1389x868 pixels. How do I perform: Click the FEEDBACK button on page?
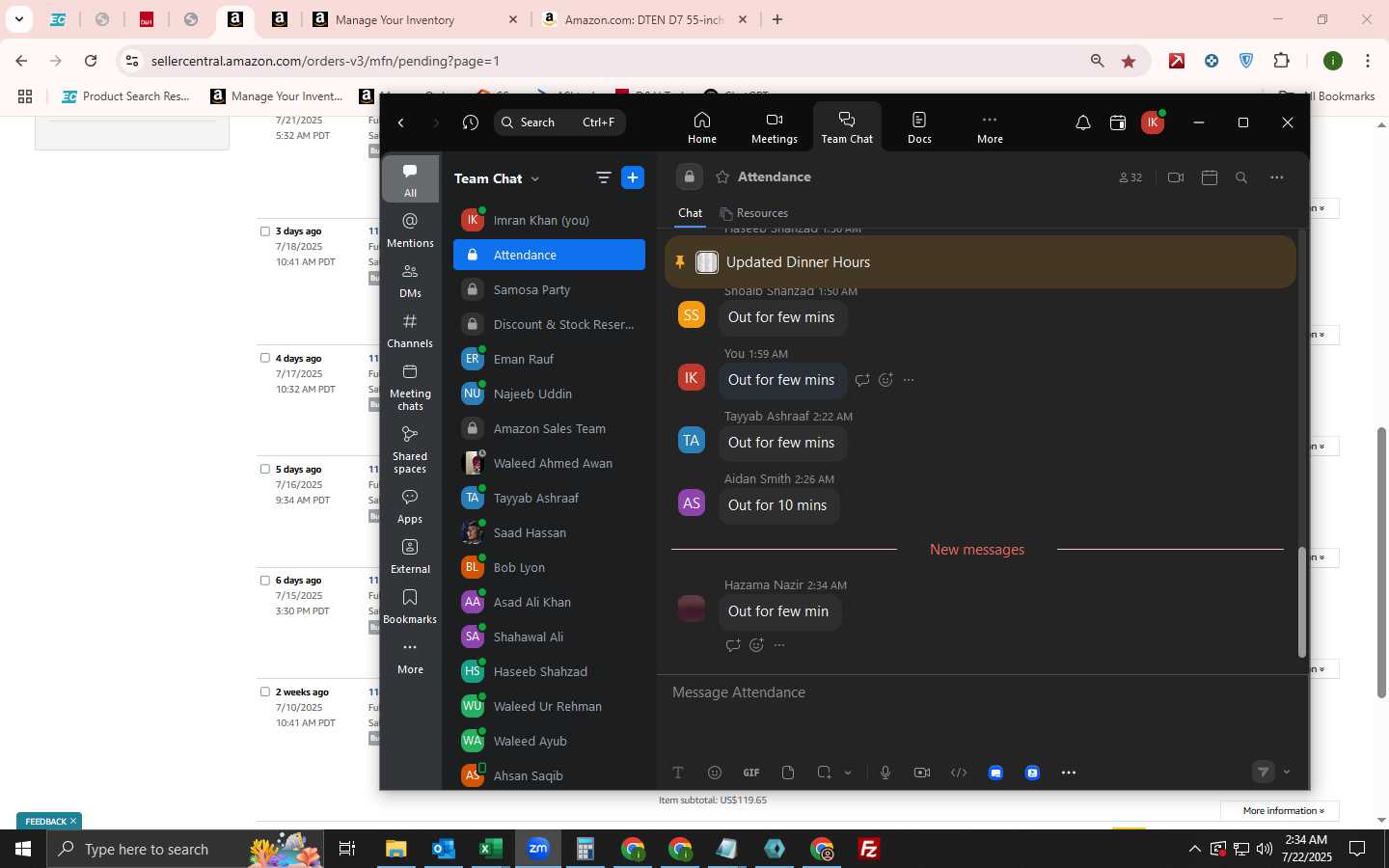[x=49, y=822]
